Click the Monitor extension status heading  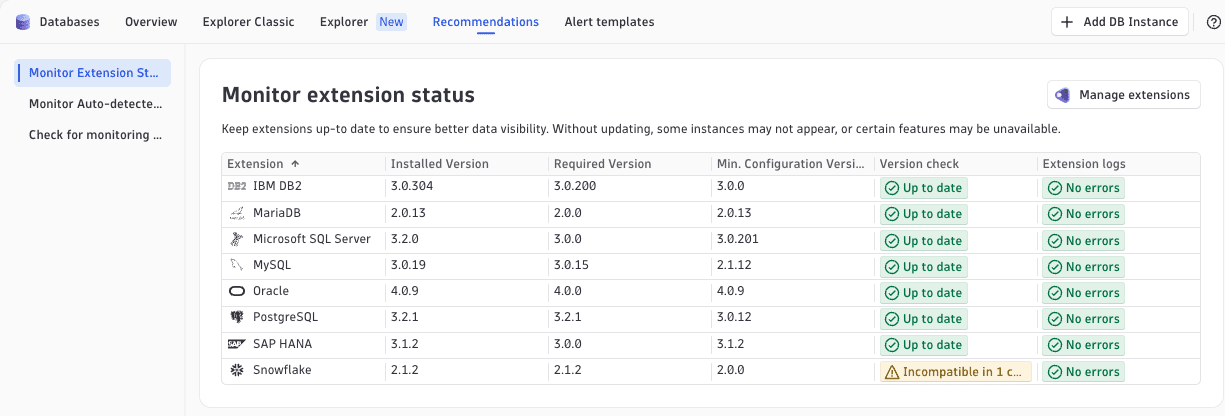tap(348, 95)
